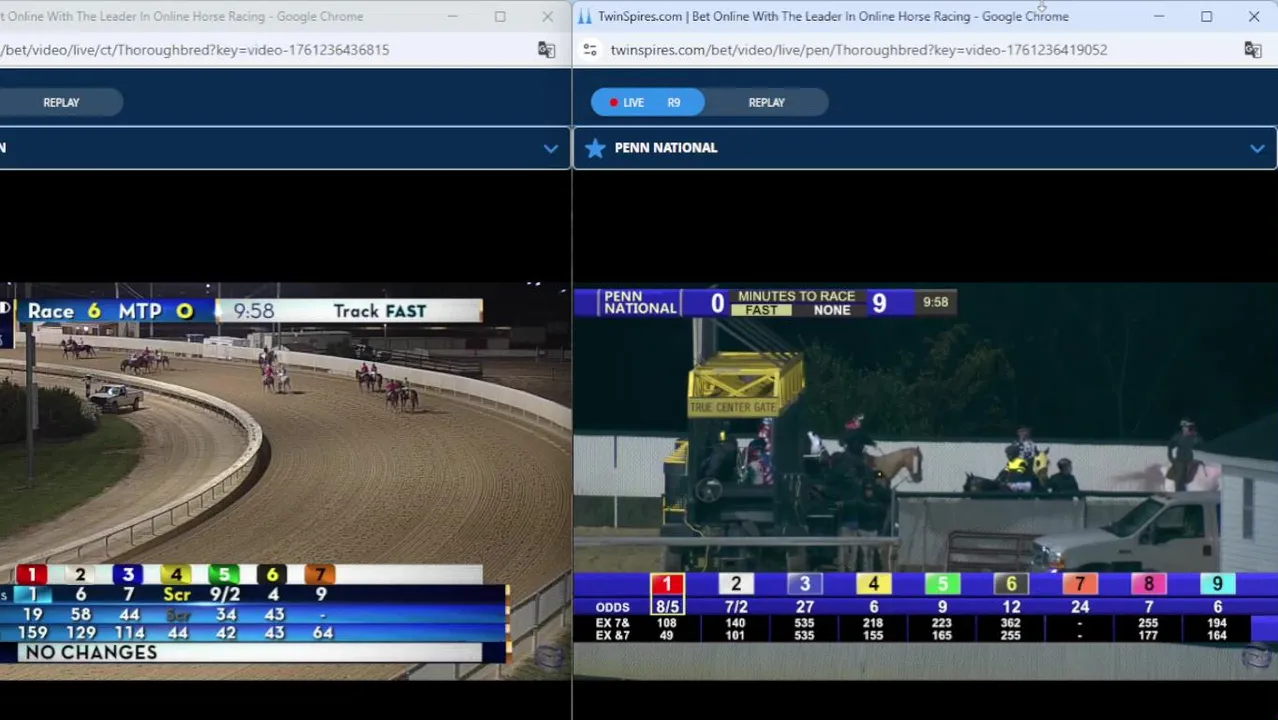Minimize the right TwinSpires Chrome window
Viewport: 1278px width, 720px height.
click(x=1159, y=16)
